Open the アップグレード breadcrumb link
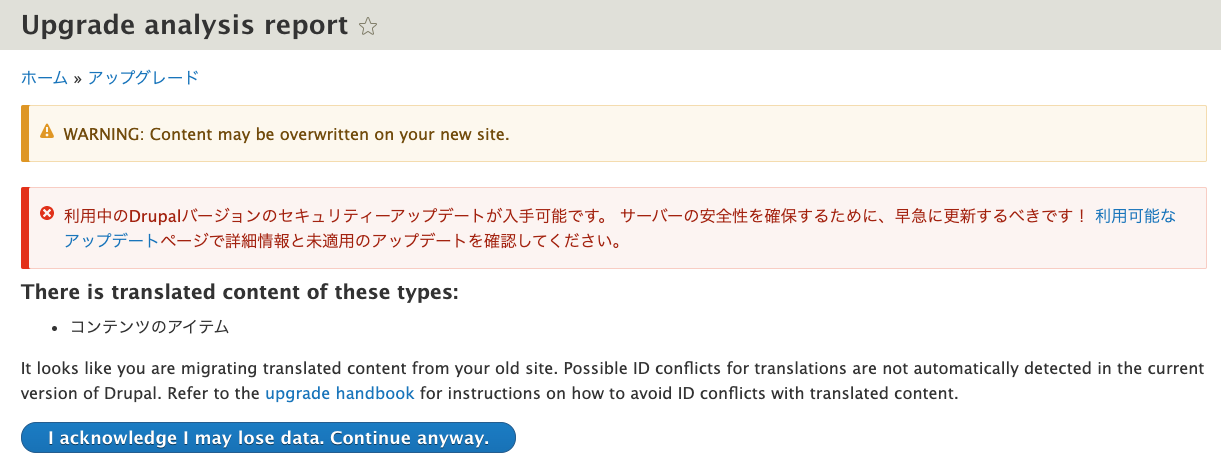The width and height of the screenshot is (1221, 467). 143,77
